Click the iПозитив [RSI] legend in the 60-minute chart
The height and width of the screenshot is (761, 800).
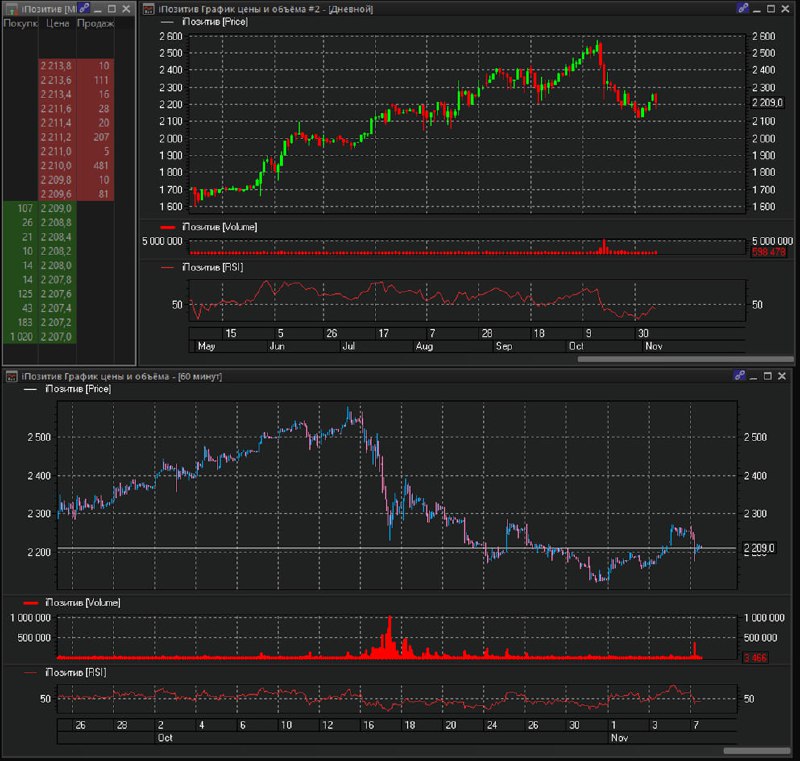tap(76, 673)
